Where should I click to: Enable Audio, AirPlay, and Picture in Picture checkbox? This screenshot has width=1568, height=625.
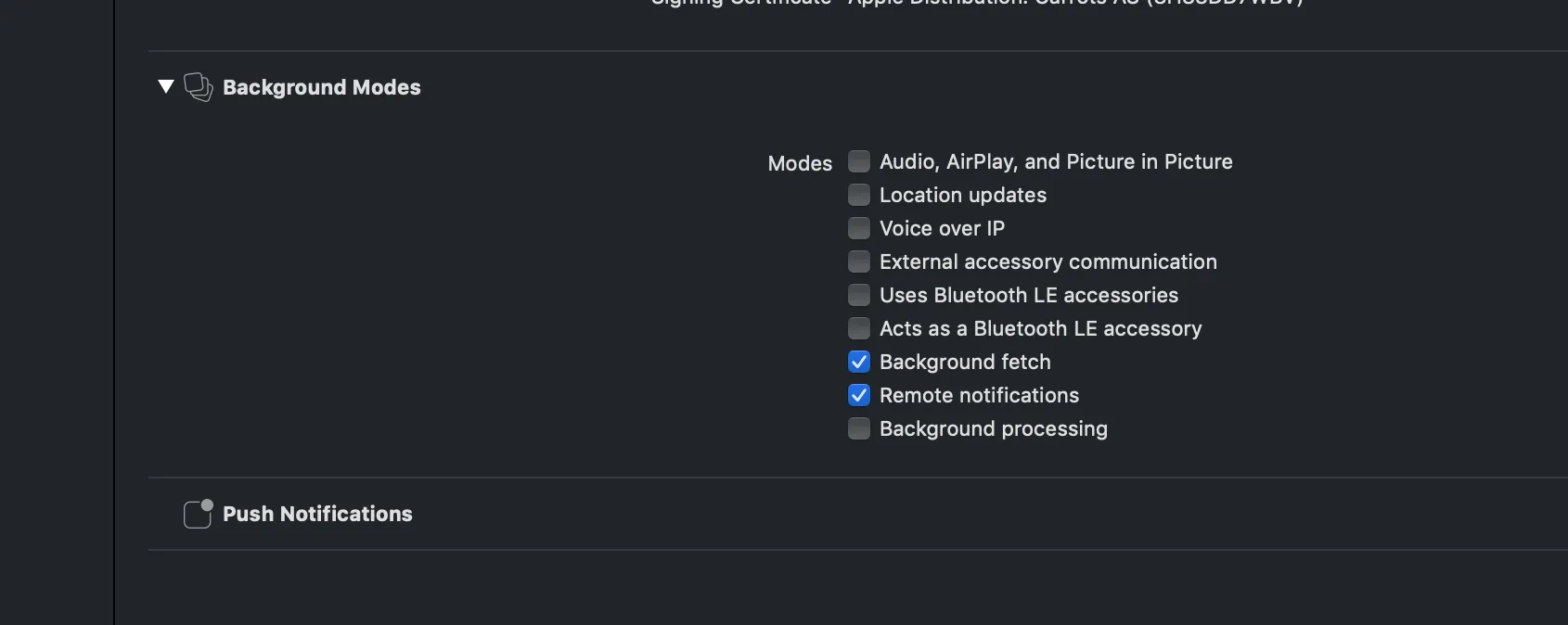click(x=859, y=161)
